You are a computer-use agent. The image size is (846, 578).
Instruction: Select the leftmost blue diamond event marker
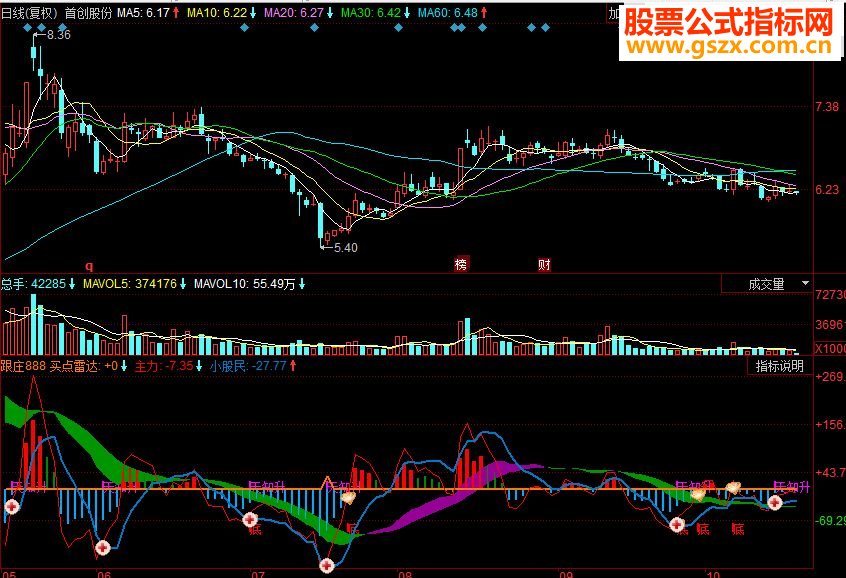pos(28,28)
